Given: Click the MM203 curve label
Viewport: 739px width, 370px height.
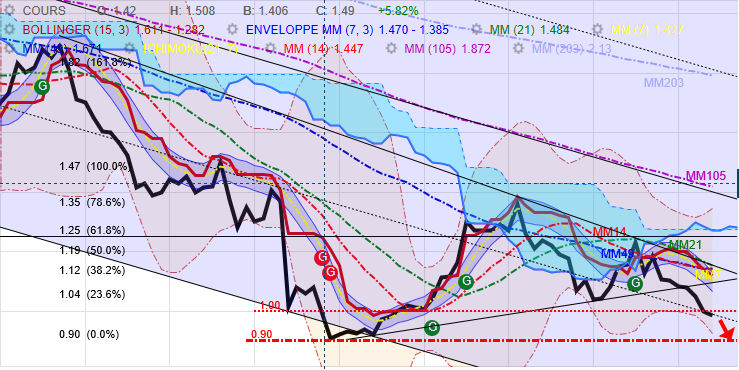Looking at the screenshot, I should coord(664,83).
